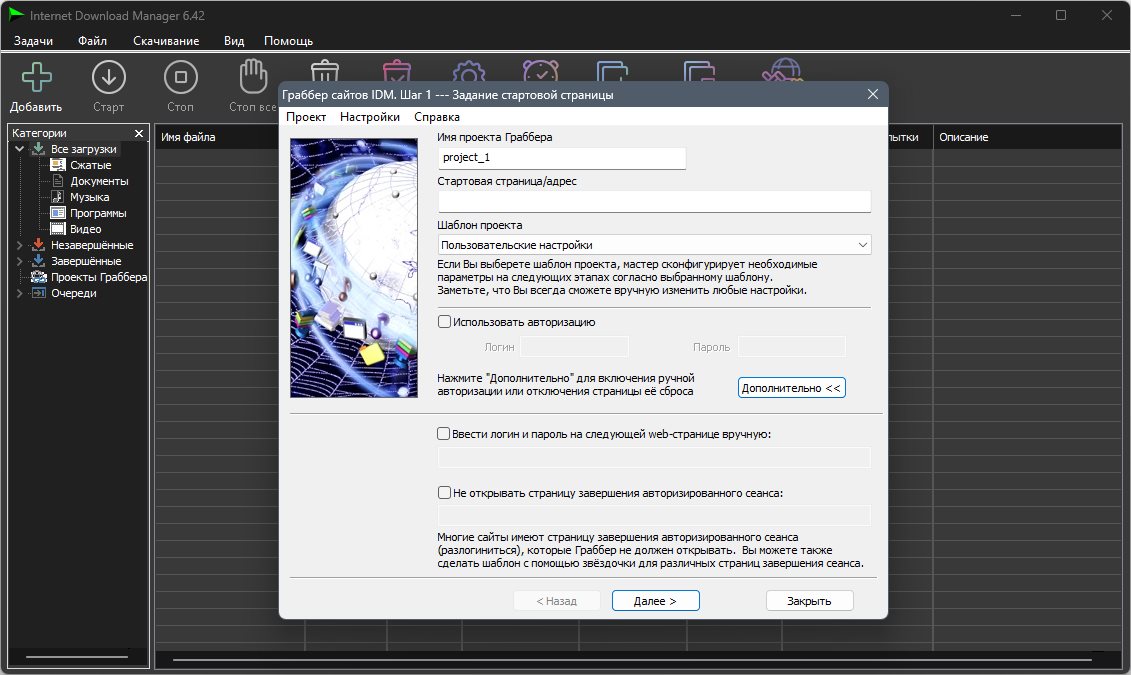This screenshot has height=675, width=1131.
Task: Click the Grabber wizard globe image
Action: (354, 268)
